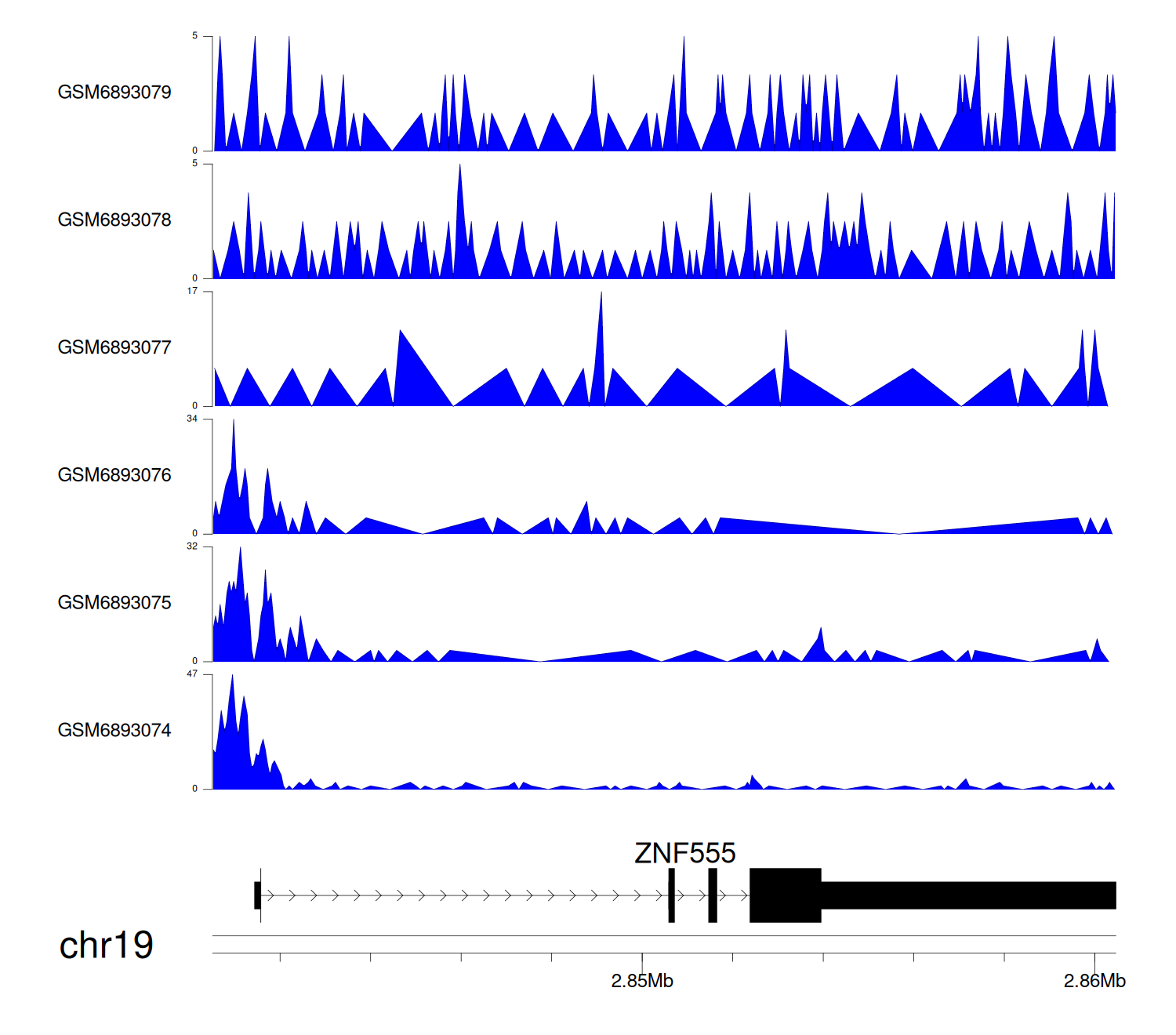Click the y-axis maximum value 32

[x=192, y=547]
